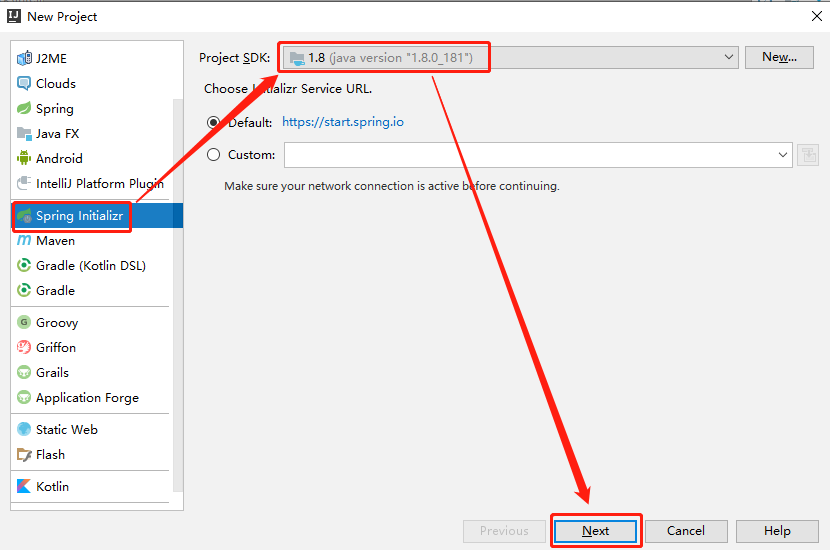Viewport: 830px width, 550px height.
Task: Select the Clouds project type icon
Action: click(24, 83)
